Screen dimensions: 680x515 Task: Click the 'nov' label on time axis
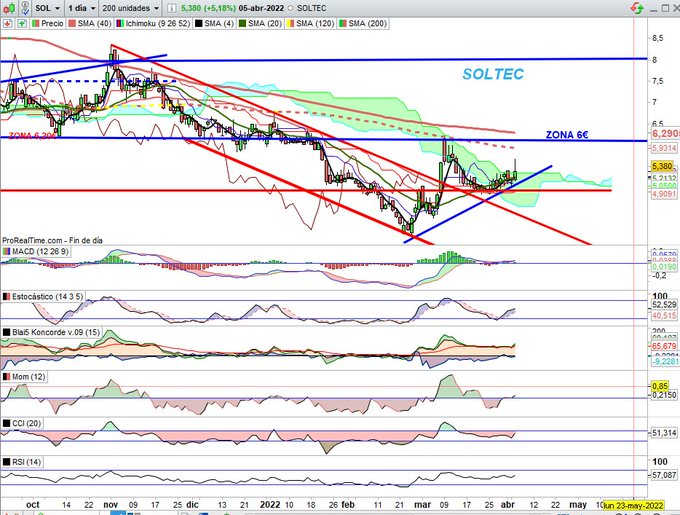[111, 505]
